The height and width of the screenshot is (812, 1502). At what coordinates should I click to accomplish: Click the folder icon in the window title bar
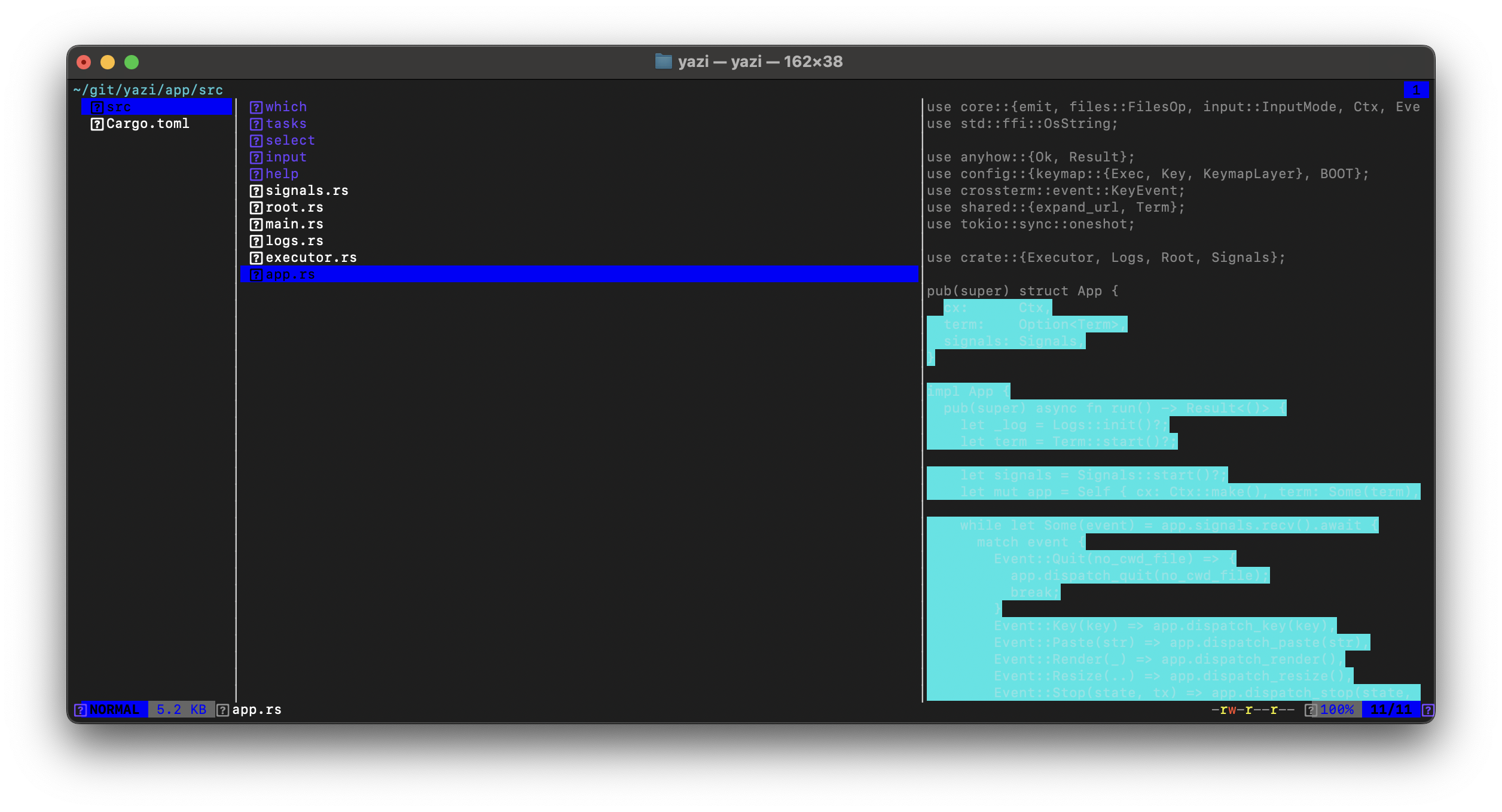tap(664, 62)
